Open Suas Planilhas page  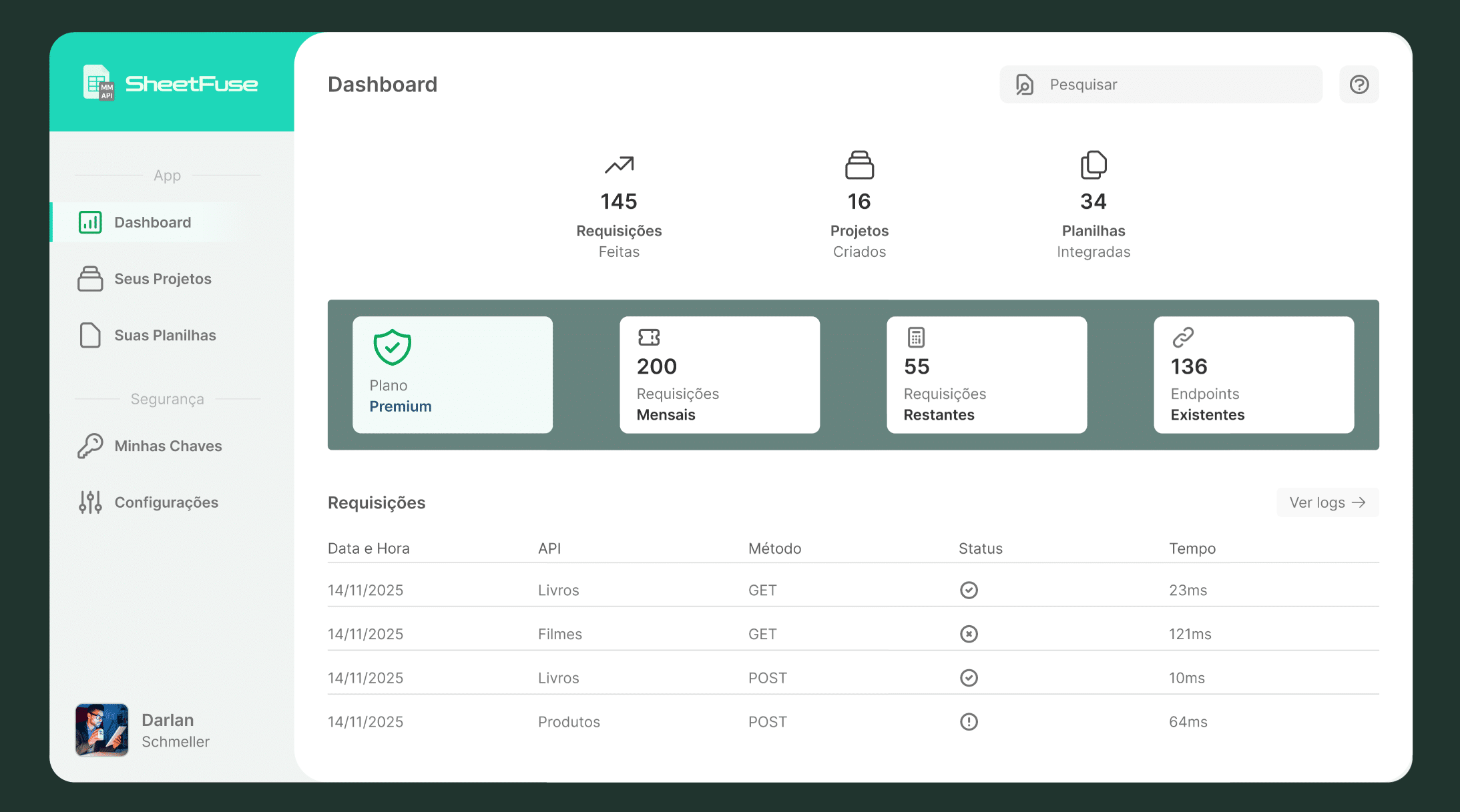coord(165,335)
